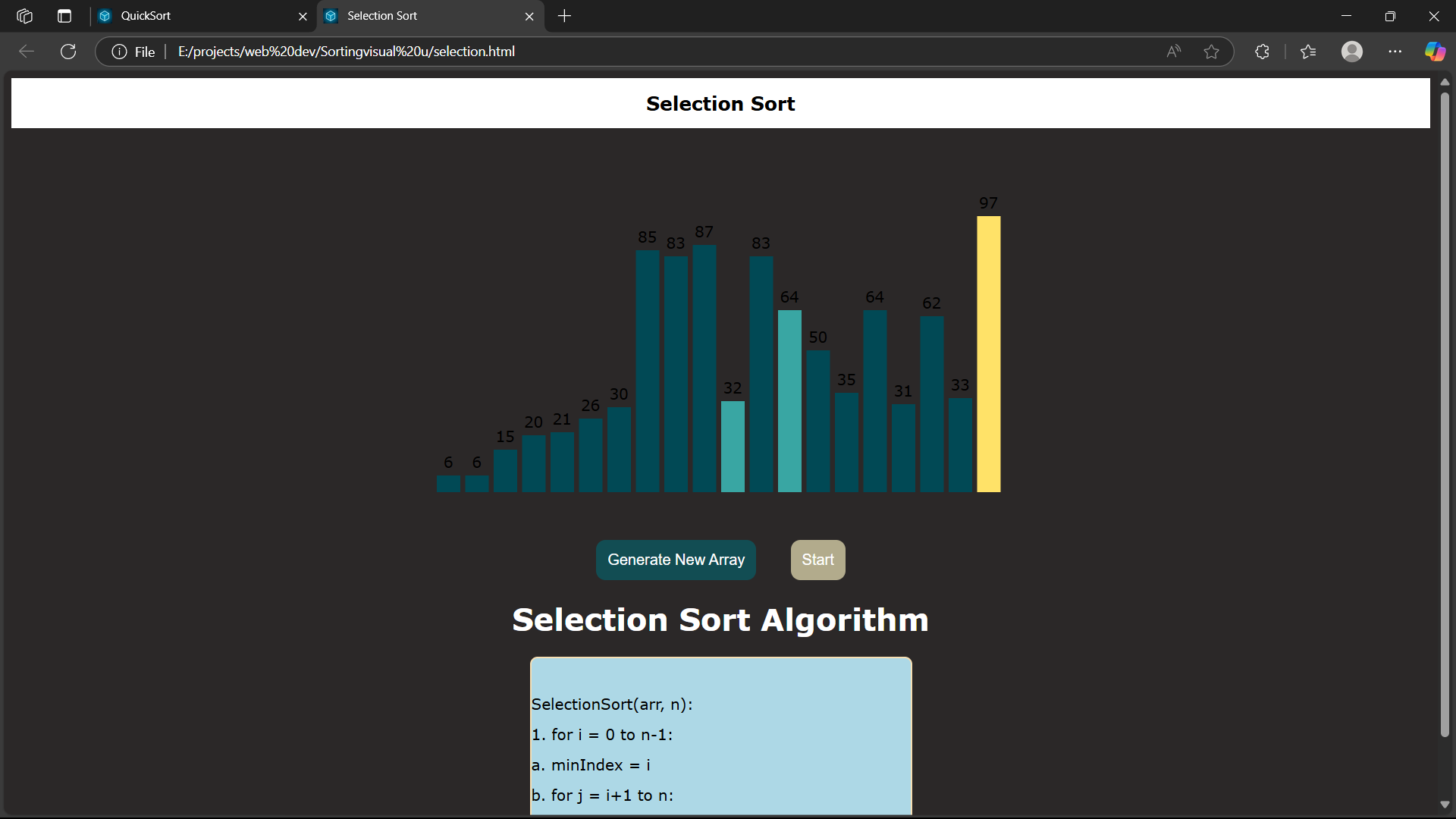Click the browser refresh icon
Screen dimensions: 1456x819
tap(68, 52)
